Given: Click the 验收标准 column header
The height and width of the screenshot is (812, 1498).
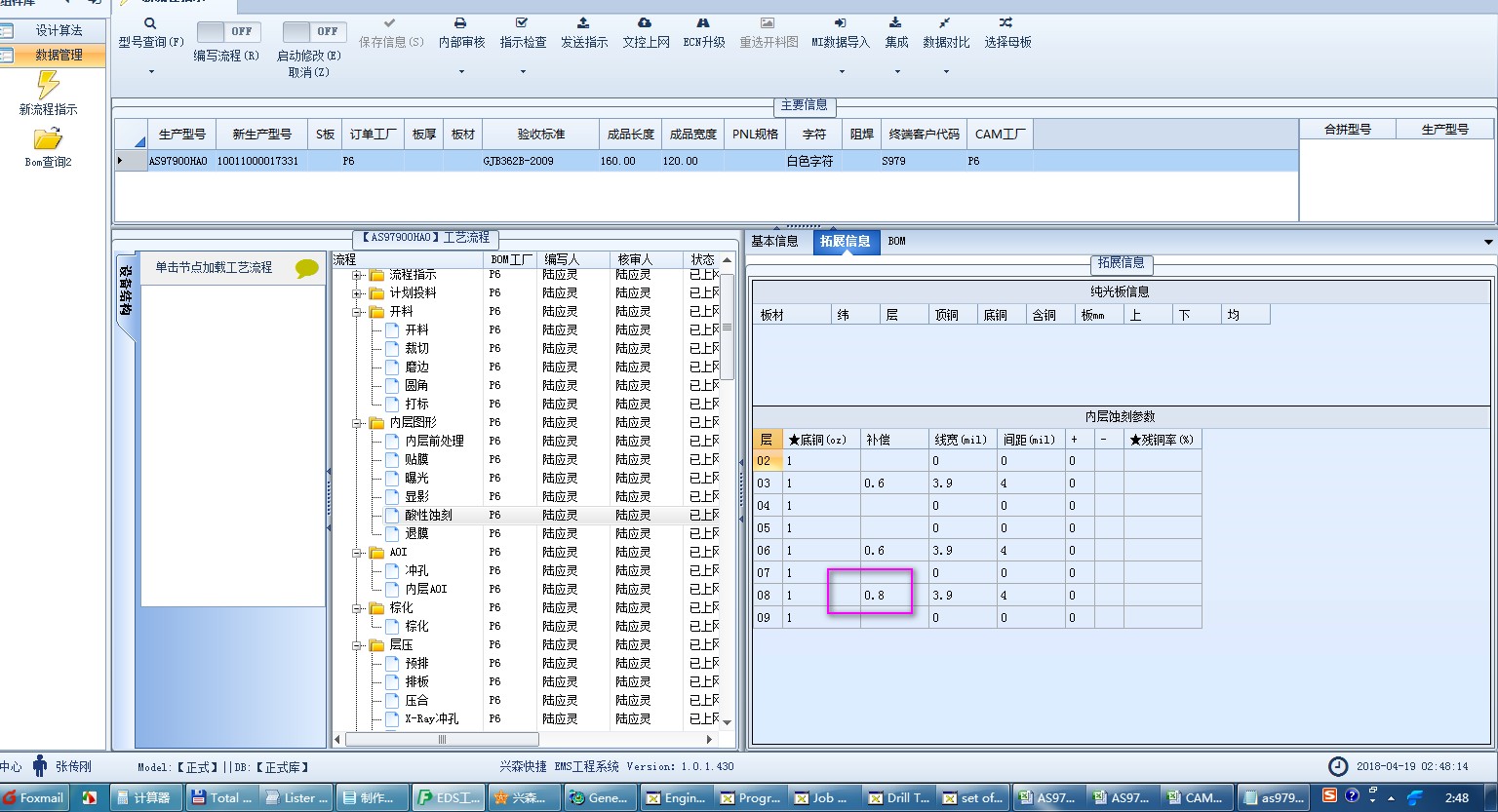Looking at the screenshot, I should (541, 134).
